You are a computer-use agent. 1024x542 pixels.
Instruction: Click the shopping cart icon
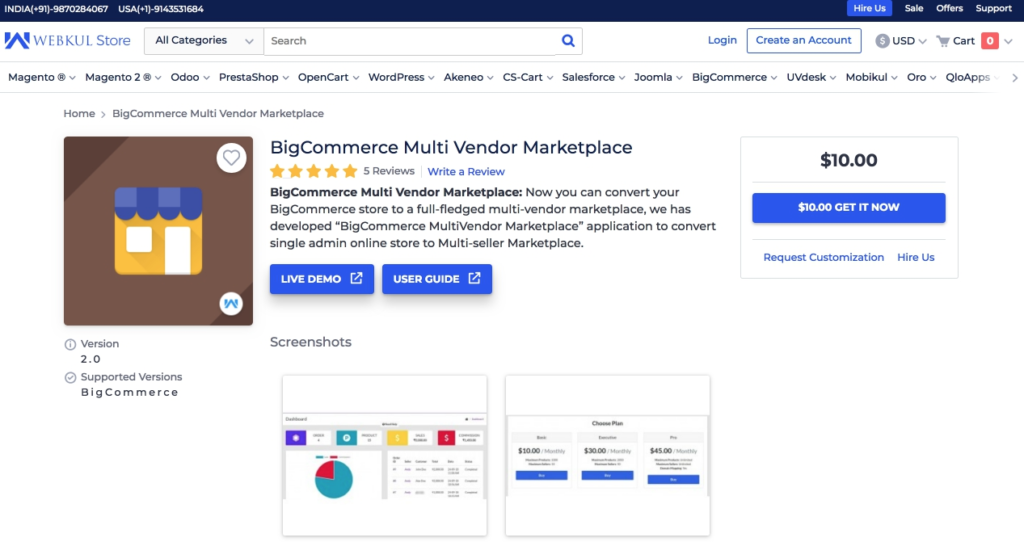(x=943, y=41)
